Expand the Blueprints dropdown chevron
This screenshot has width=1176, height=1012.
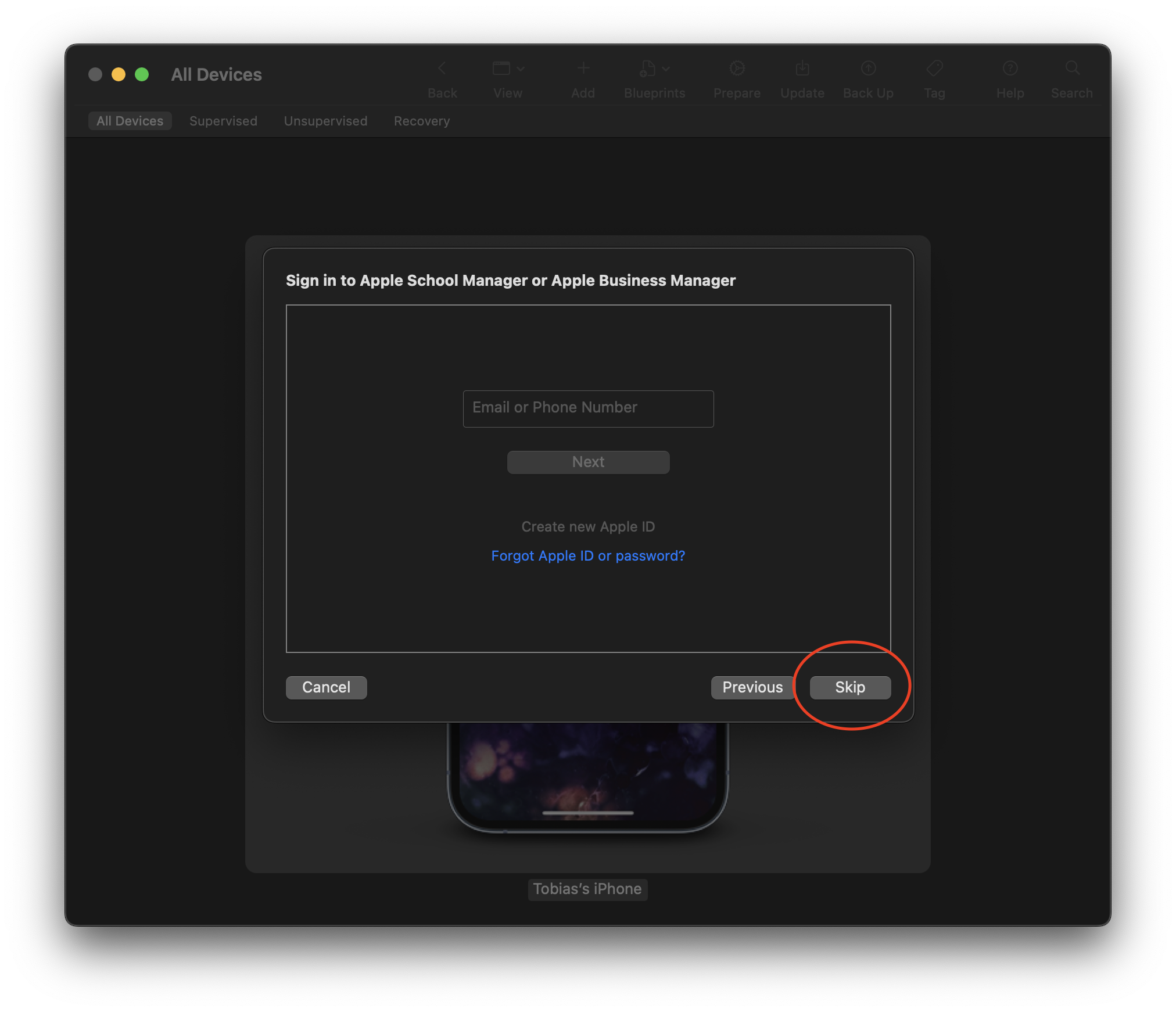click(x=667, y=68)
